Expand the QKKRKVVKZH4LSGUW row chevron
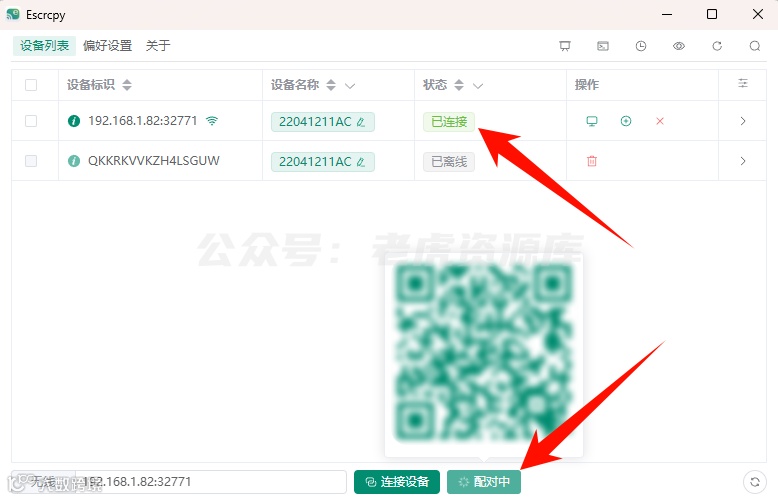The width and height of the screenshot is (778, 499). click(x=743, y=161)
